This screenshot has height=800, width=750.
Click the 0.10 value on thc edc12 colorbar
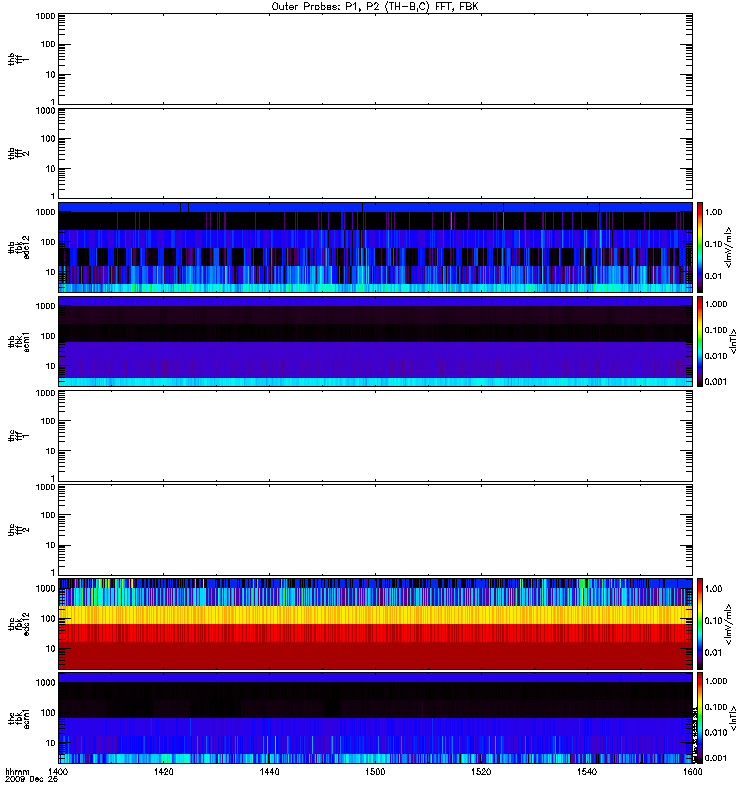point(714,620)
